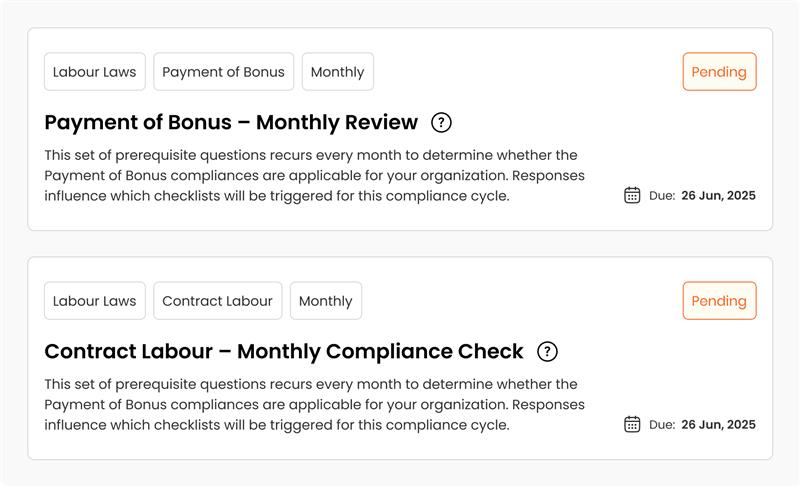Click the Pending status badge for Payment of Bonus

pos(719,72)
